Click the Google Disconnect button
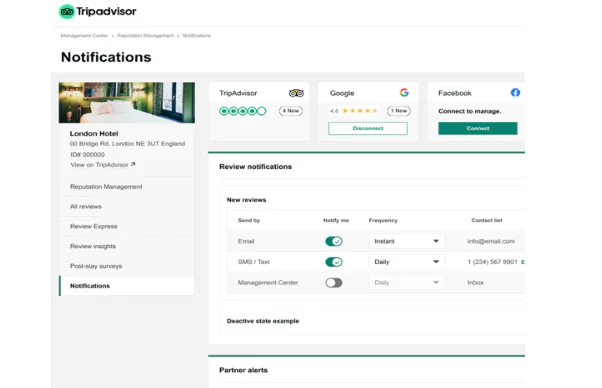The height and width of the screenshot is (388, 602). coord(368,128)
